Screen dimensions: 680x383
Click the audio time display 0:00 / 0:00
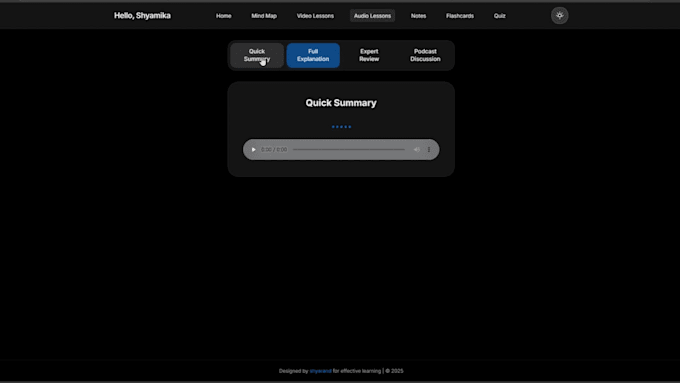pyautogui.click(x=274, y=150)
